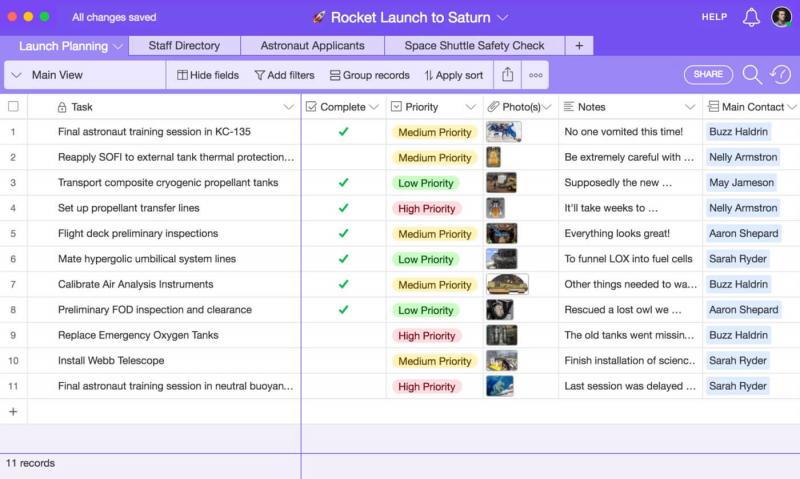Screen dimensions: 800x479
Task: Open the Notes column dropdown arrow
Action: click(x=690, y=107)
